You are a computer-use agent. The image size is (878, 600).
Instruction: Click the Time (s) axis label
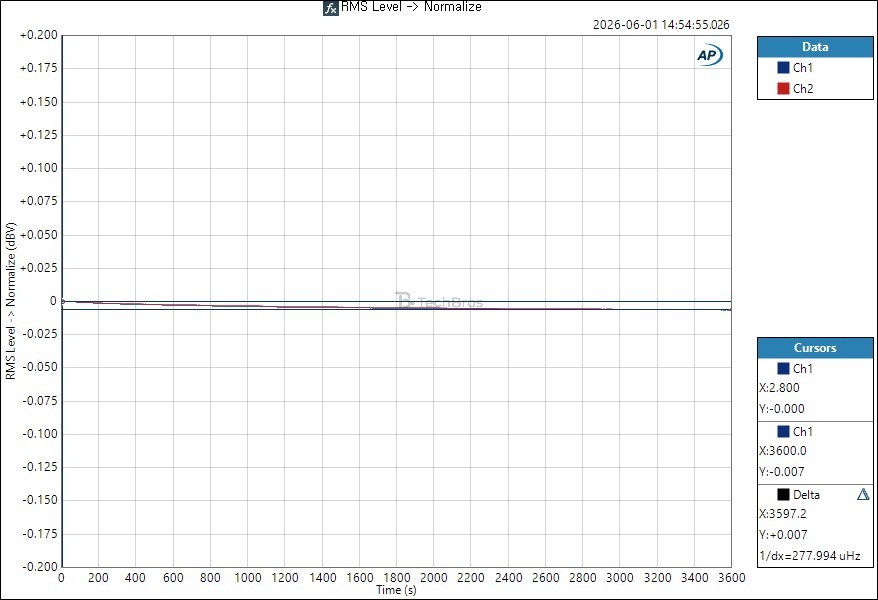click(x=396, y=590)
